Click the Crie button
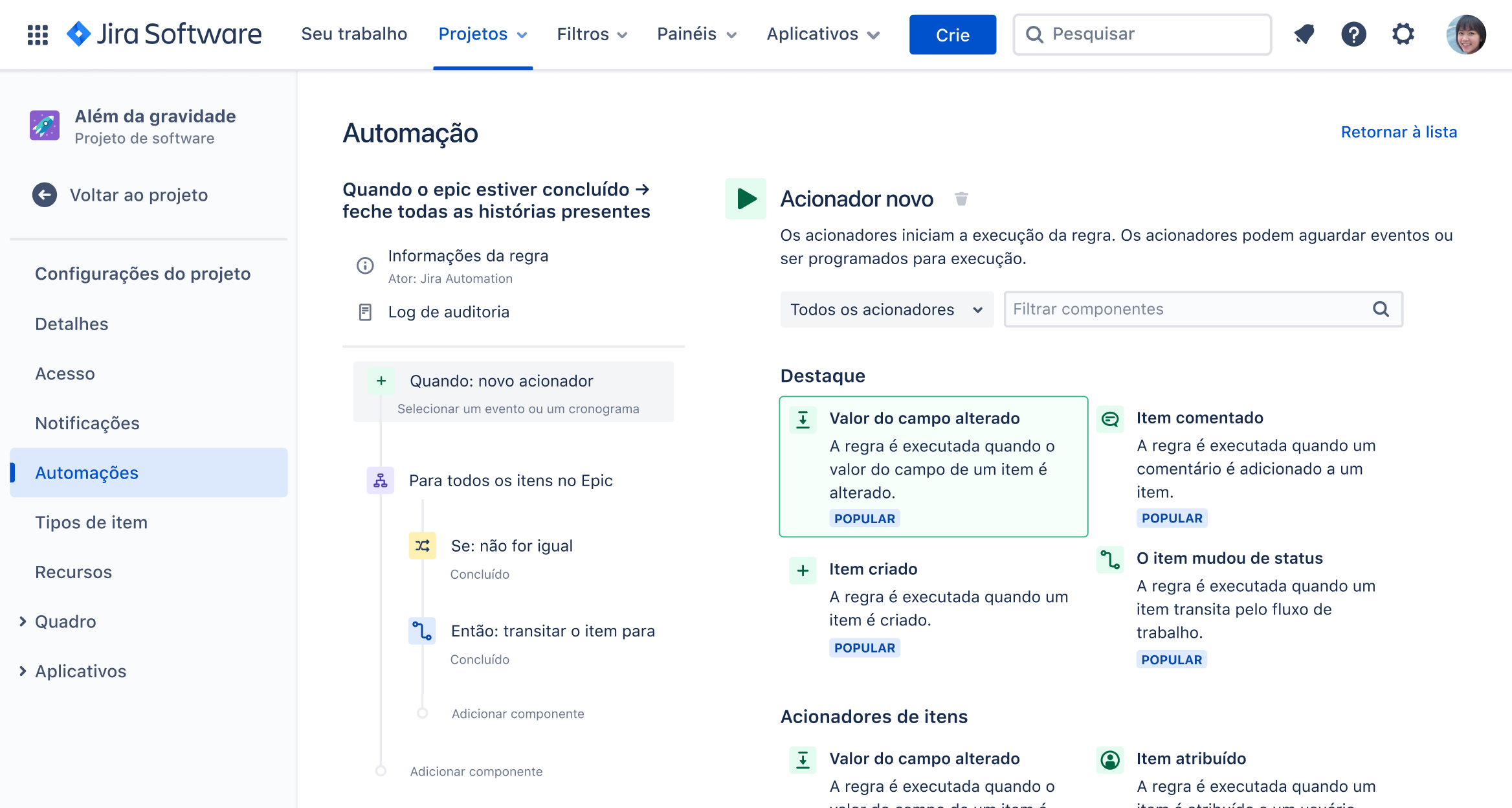1512x808 pixels. 952,34
